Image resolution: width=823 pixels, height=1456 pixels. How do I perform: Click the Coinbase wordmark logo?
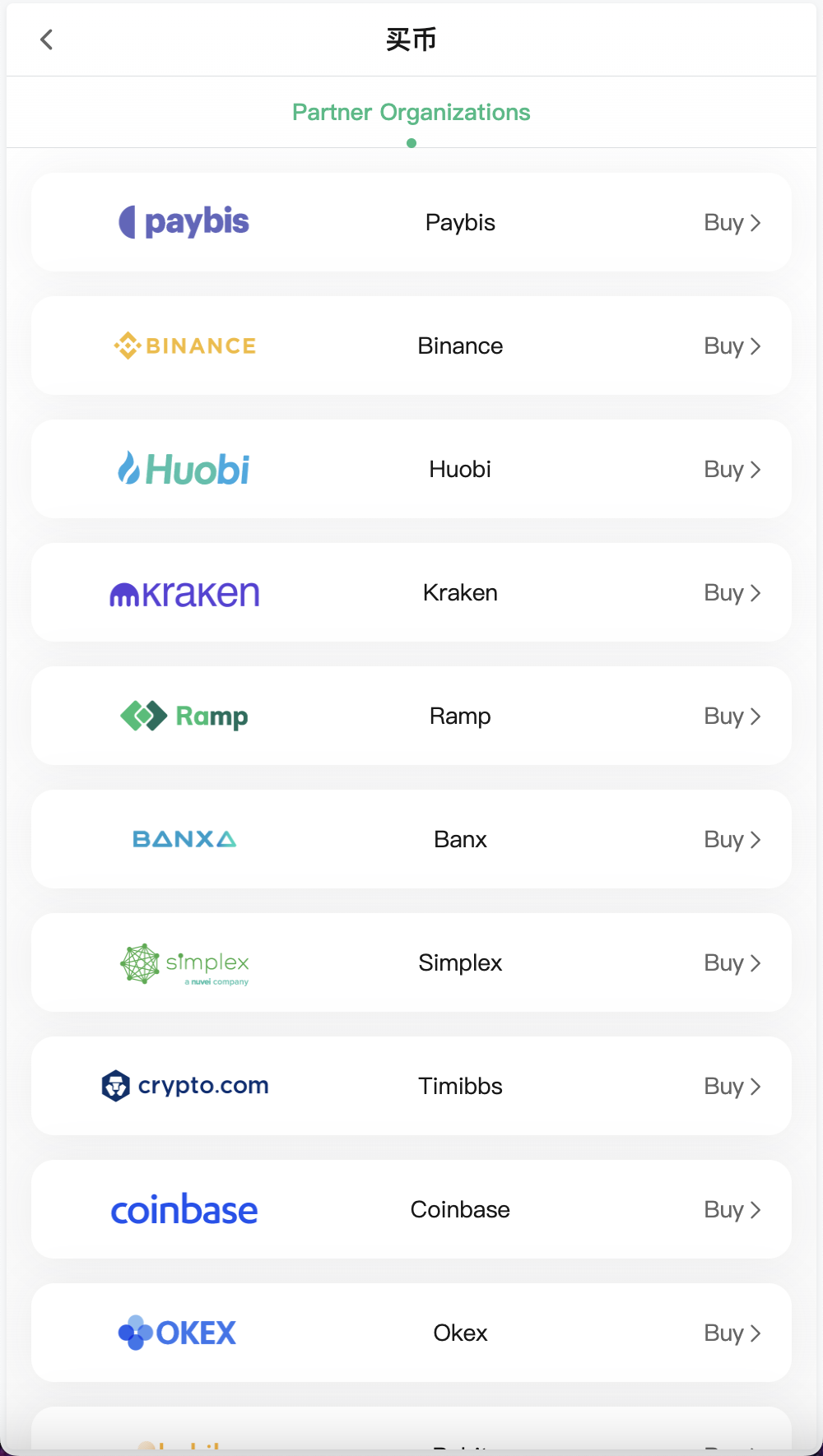click(x=184, y=1209)
